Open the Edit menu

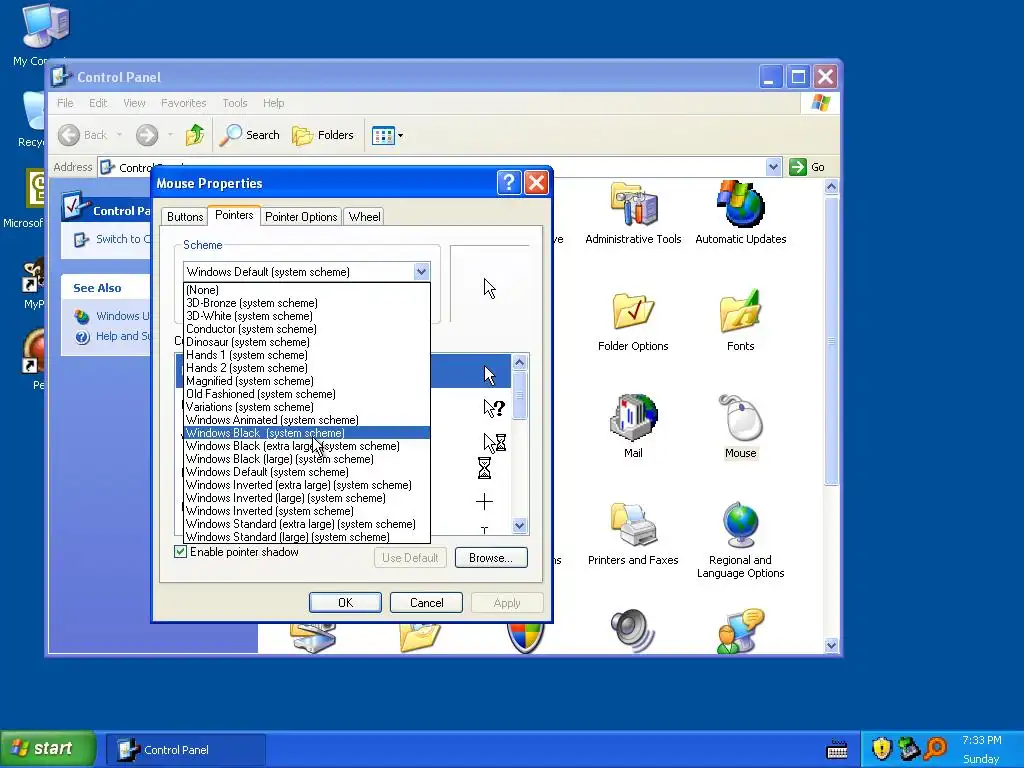point(98,103)
